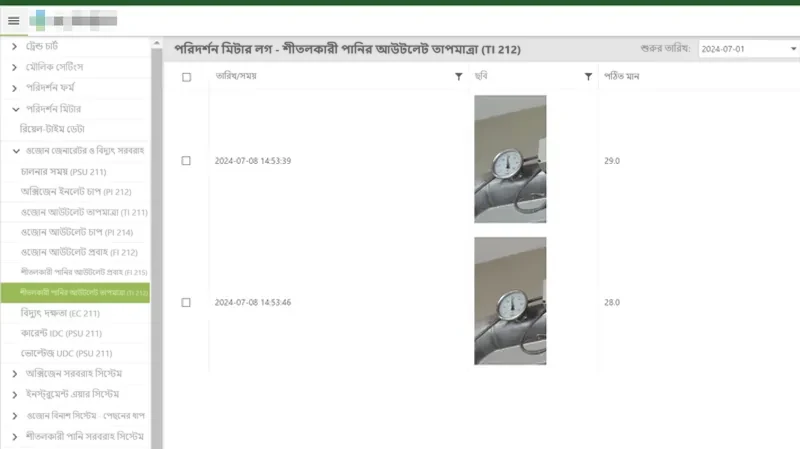Select অক্সিজেন ইনলেট চাপ (PI 212)
This screenshot has height=449, width=800.
[76, 192]
